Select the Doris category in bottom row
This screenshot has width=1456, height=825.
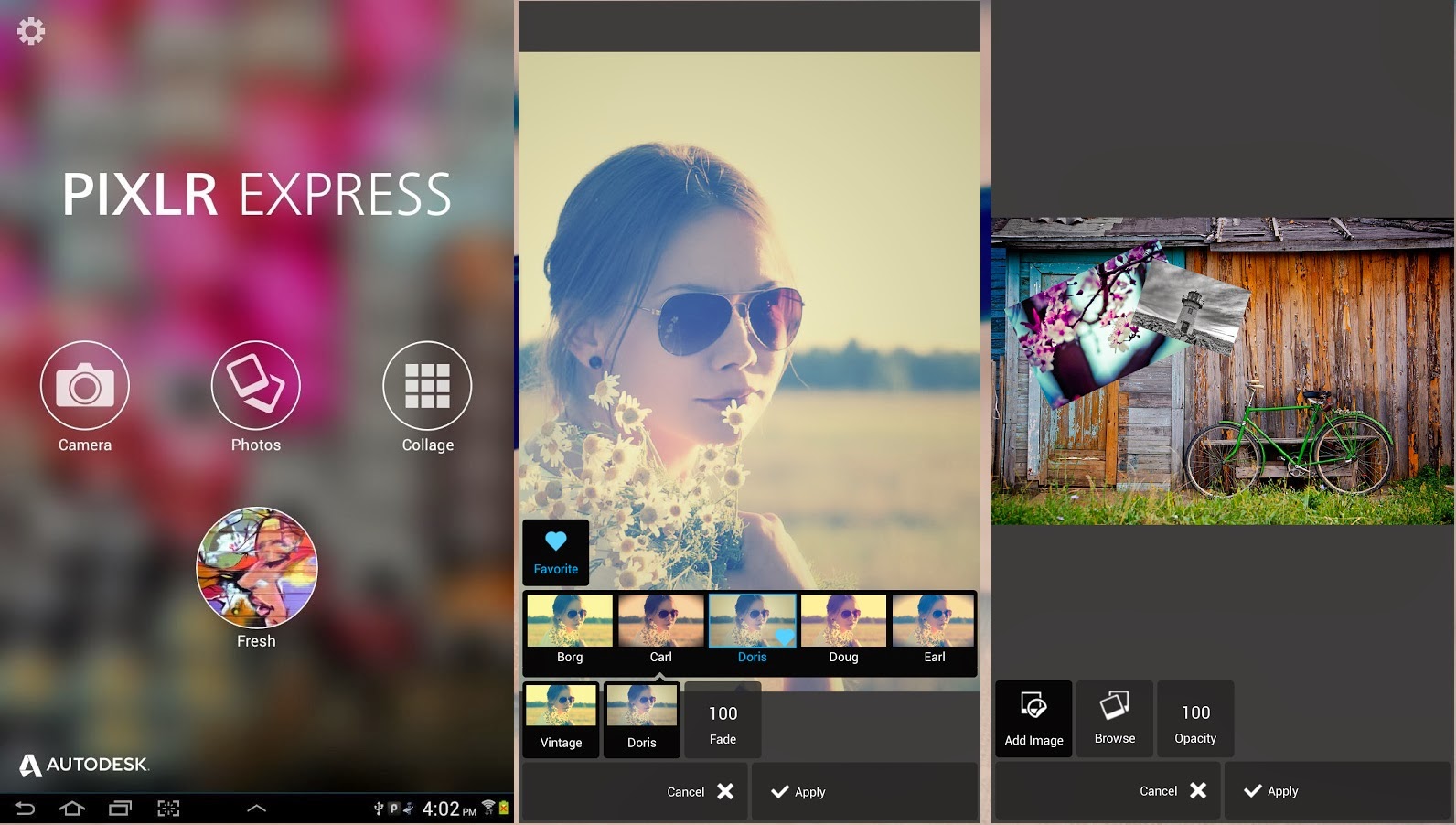(641, 720)
